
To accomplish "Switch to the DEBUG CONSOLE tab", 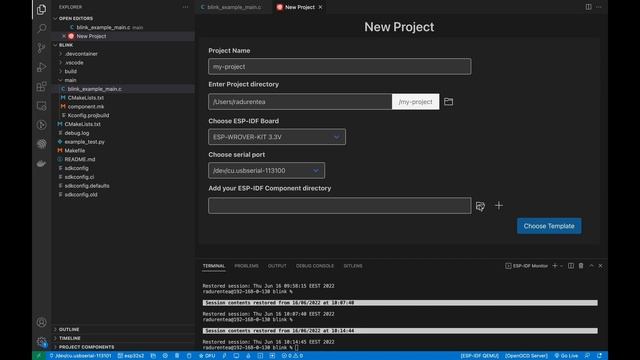I will (315, 266).
